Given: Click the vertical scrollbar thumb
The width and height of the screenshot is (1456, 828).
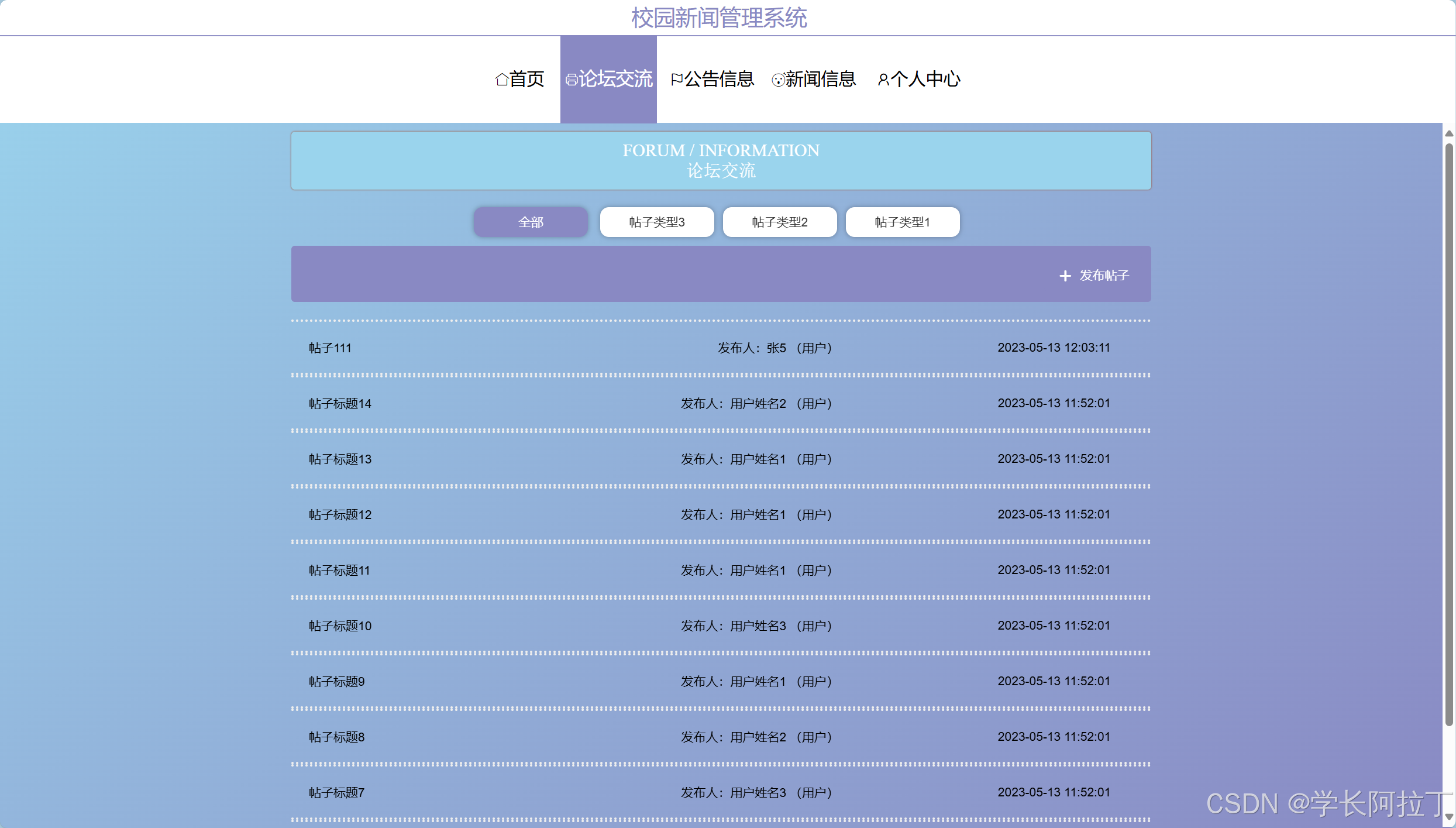Looking at the screenshot, I should tap(1449, 433).
